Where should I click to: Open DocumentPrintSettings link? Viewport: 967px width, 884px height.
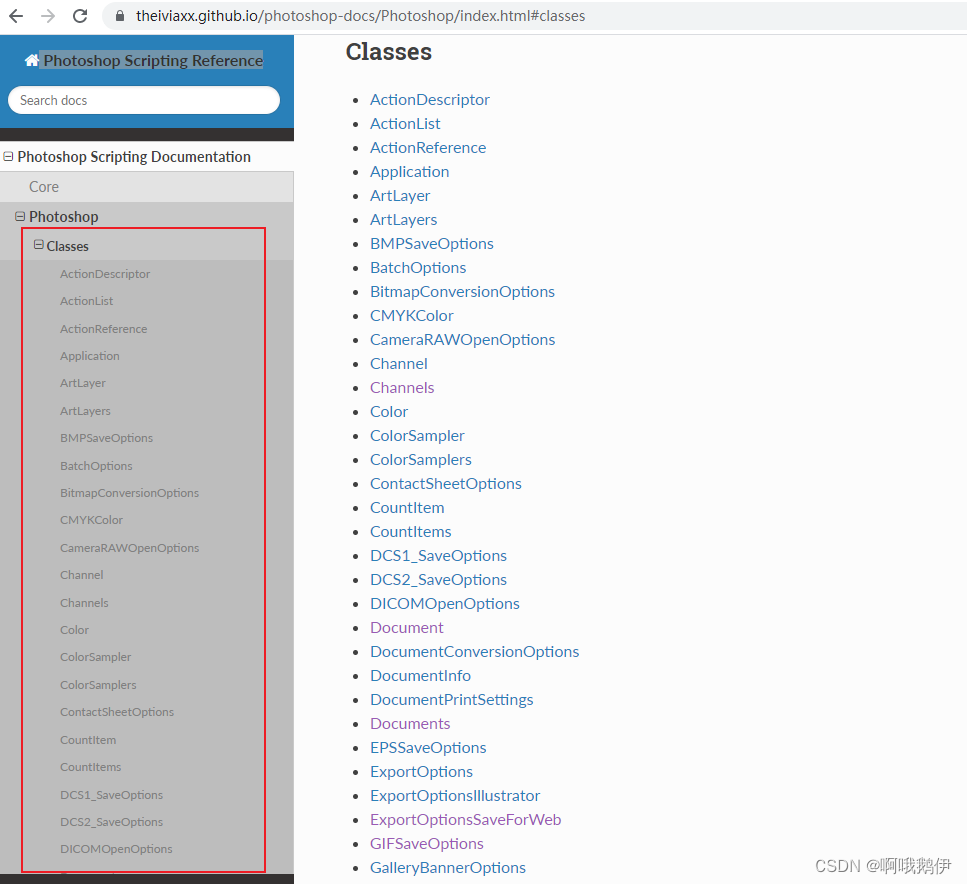[451, 700]
